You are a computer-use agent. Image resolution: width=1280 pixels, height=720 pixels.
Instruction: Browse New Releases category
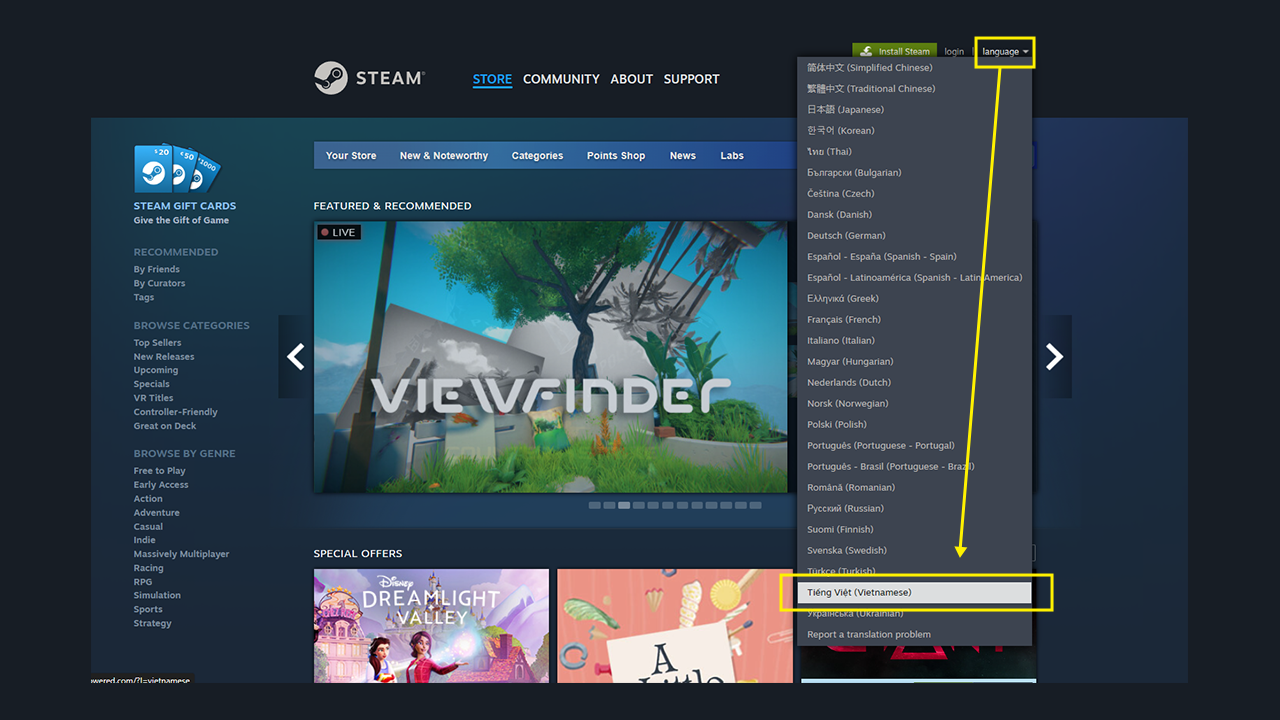[x=164, y=357]
